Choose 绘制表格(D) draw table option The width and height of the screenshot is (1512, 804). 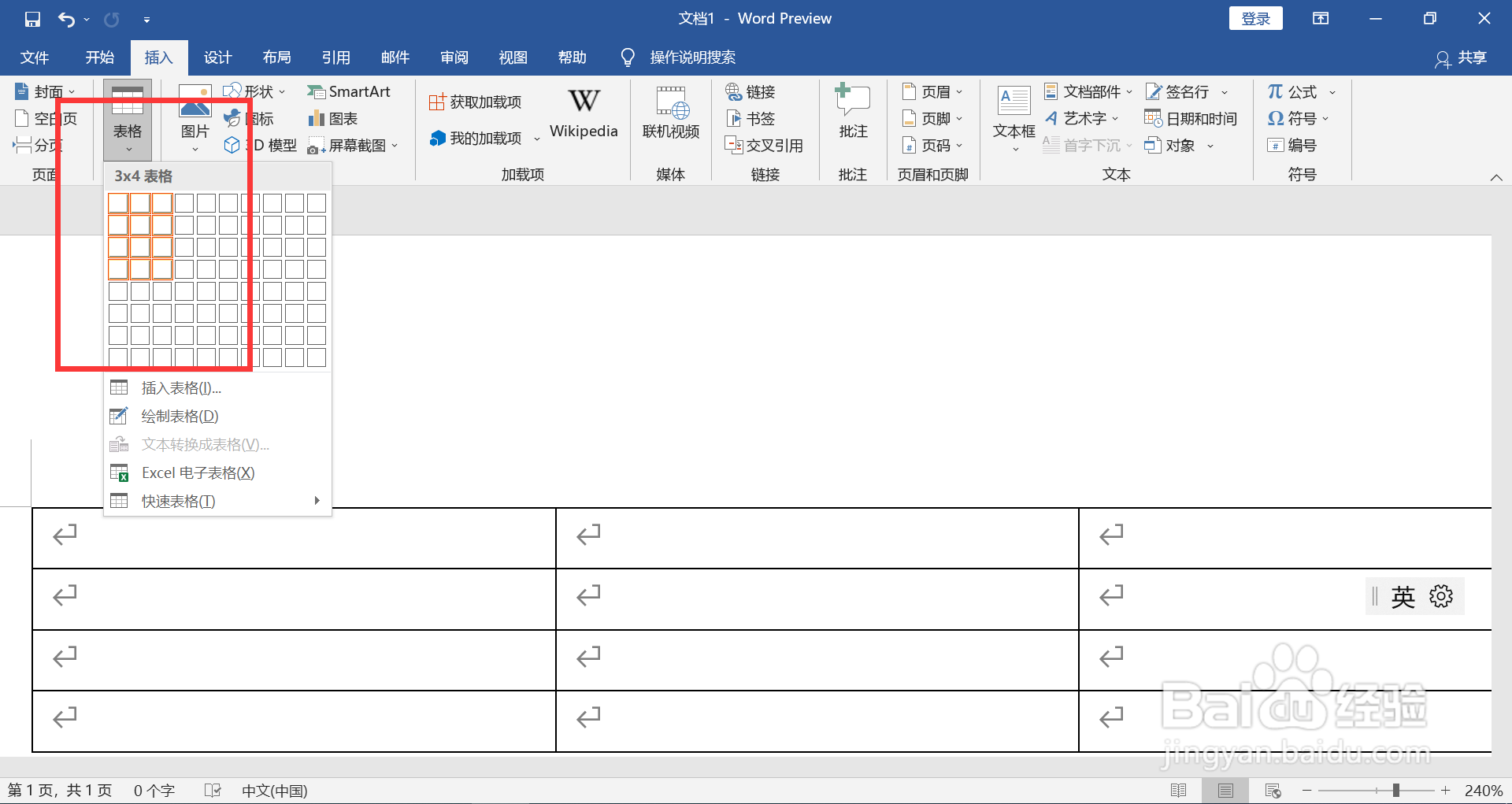(217, 417)
